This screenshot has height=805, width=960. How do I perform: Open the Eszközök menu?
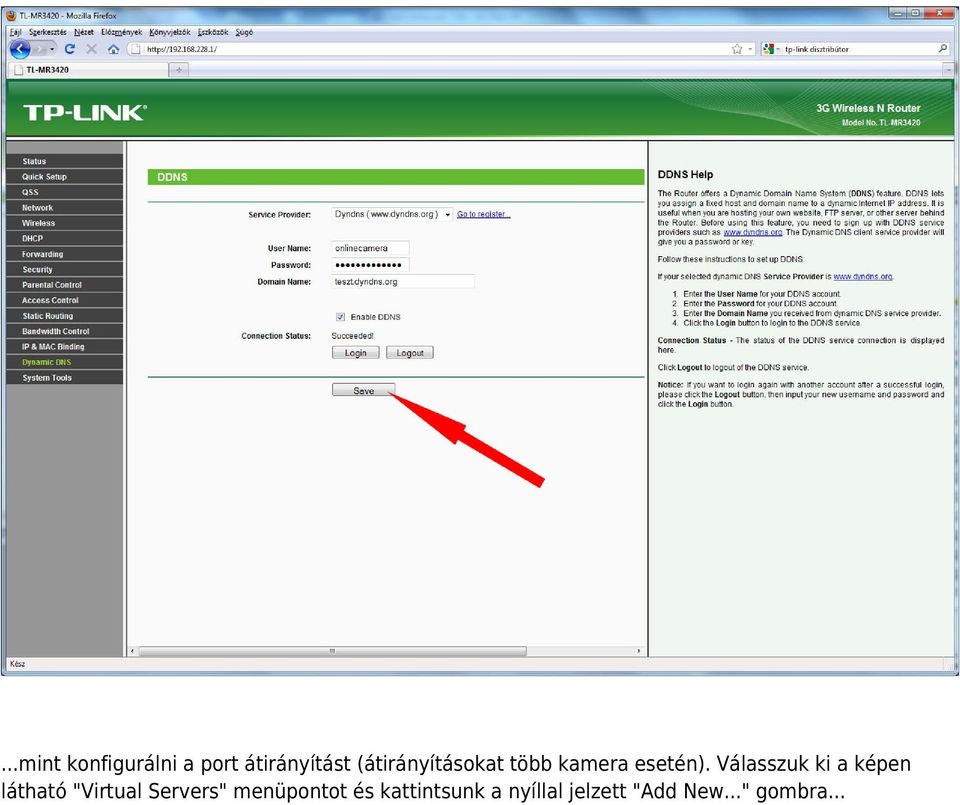[x=212, y=32]
